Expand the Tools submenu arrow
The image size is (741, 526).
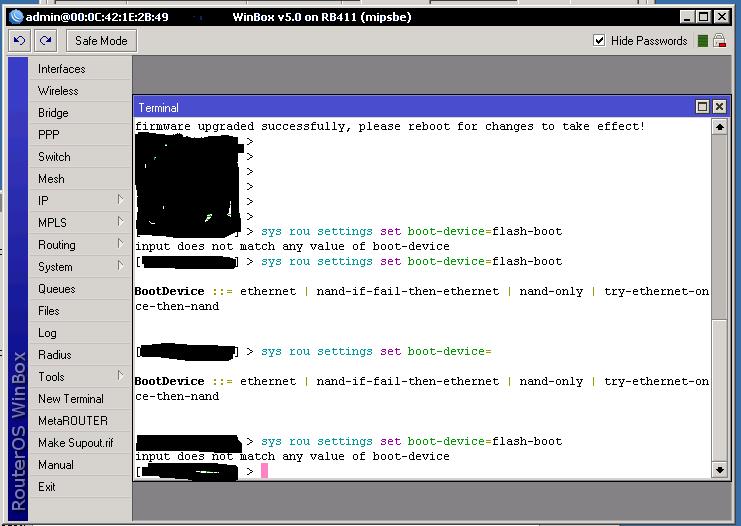pos(121,376)
